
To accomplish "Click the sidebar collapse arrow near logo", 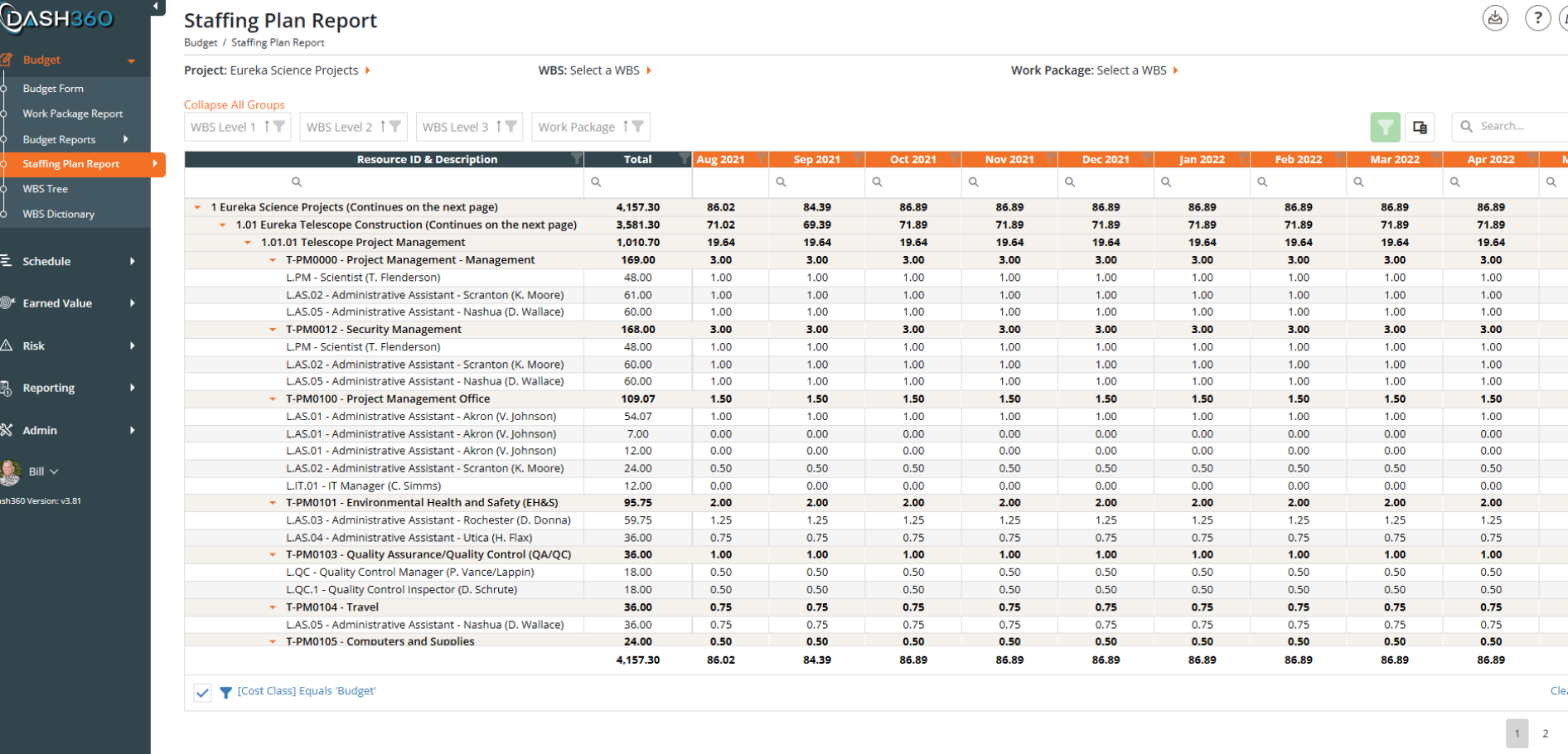I will click(x=155, y=7).
